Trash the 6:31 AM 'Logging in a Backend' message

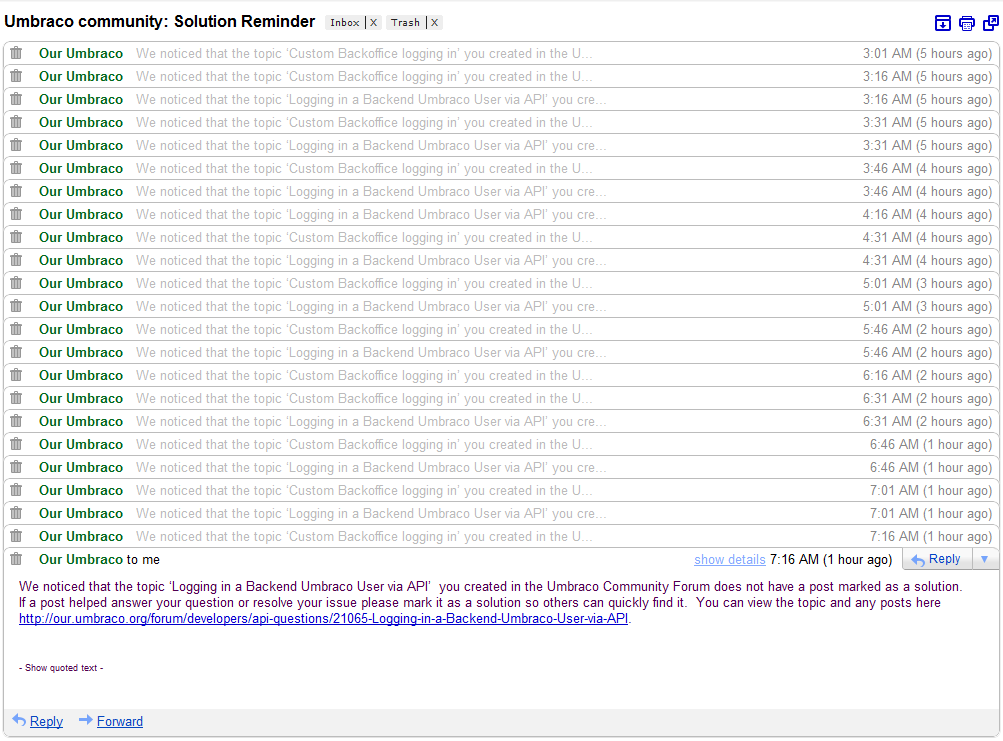click(16, 422)
